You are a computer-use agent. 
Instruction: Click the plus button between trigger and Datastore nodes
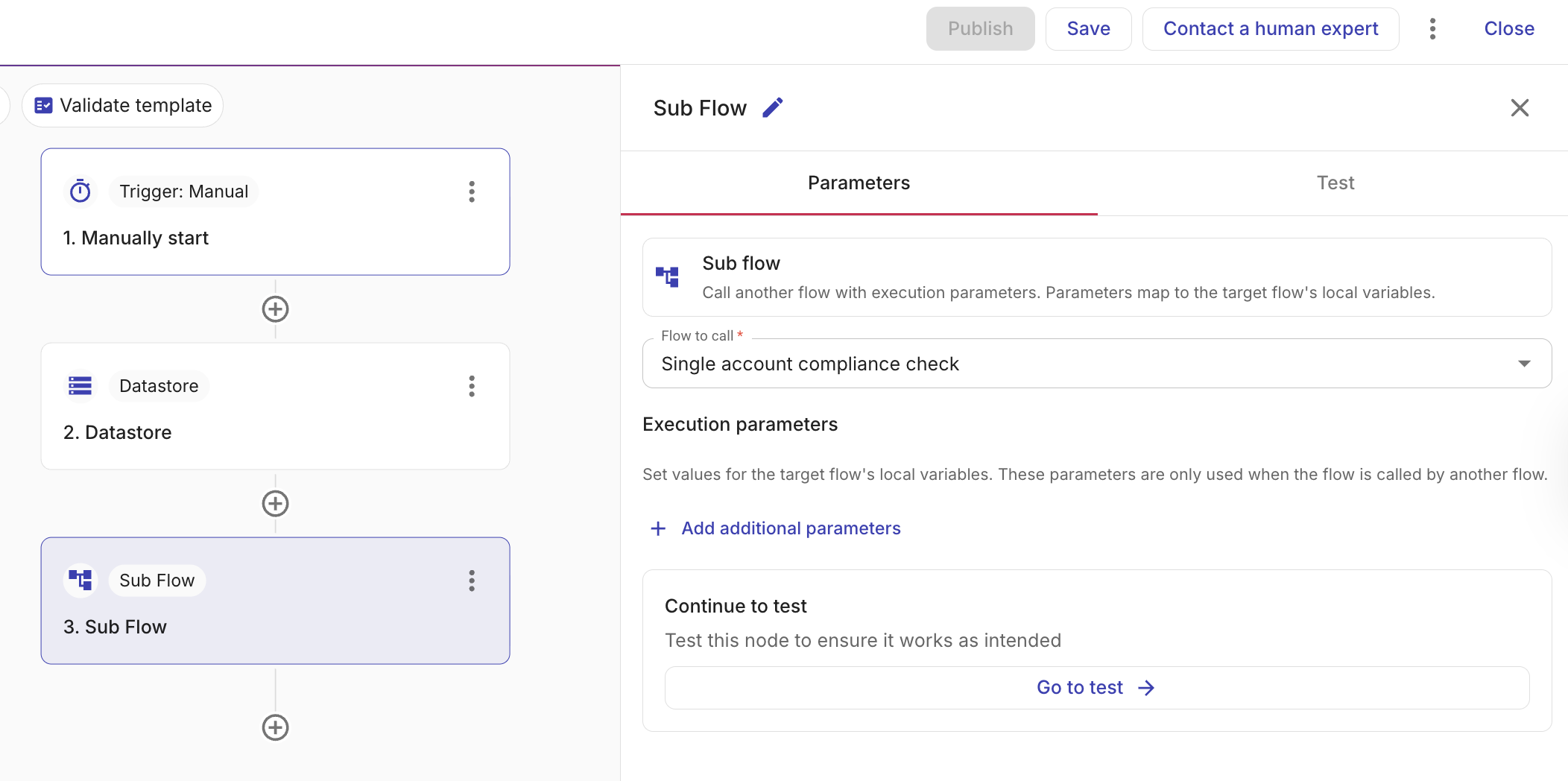(x=275, y=309)
